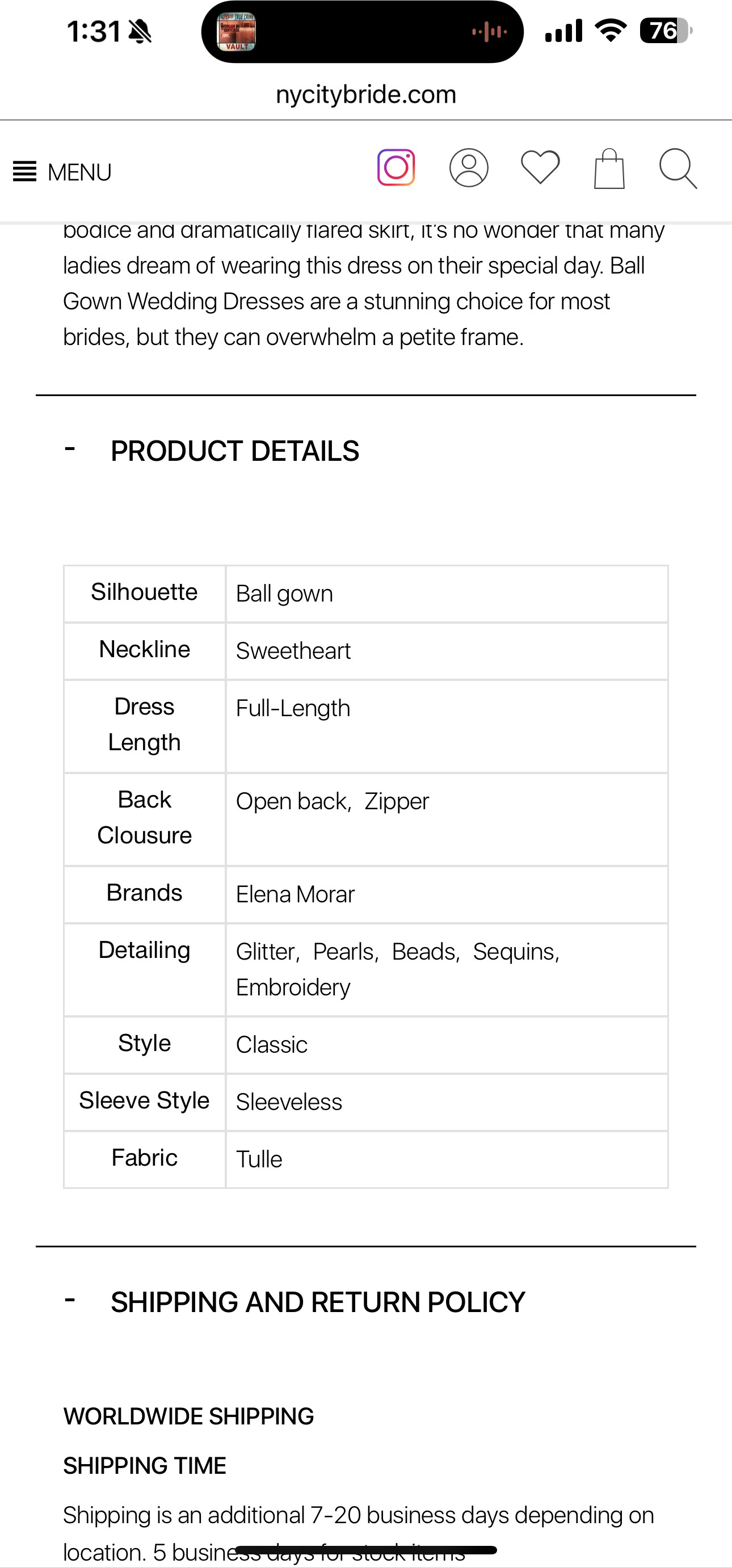This screenshot has width=732, height=1568.
Task: Collapse the Product Details section
Action: click(70, 449)
